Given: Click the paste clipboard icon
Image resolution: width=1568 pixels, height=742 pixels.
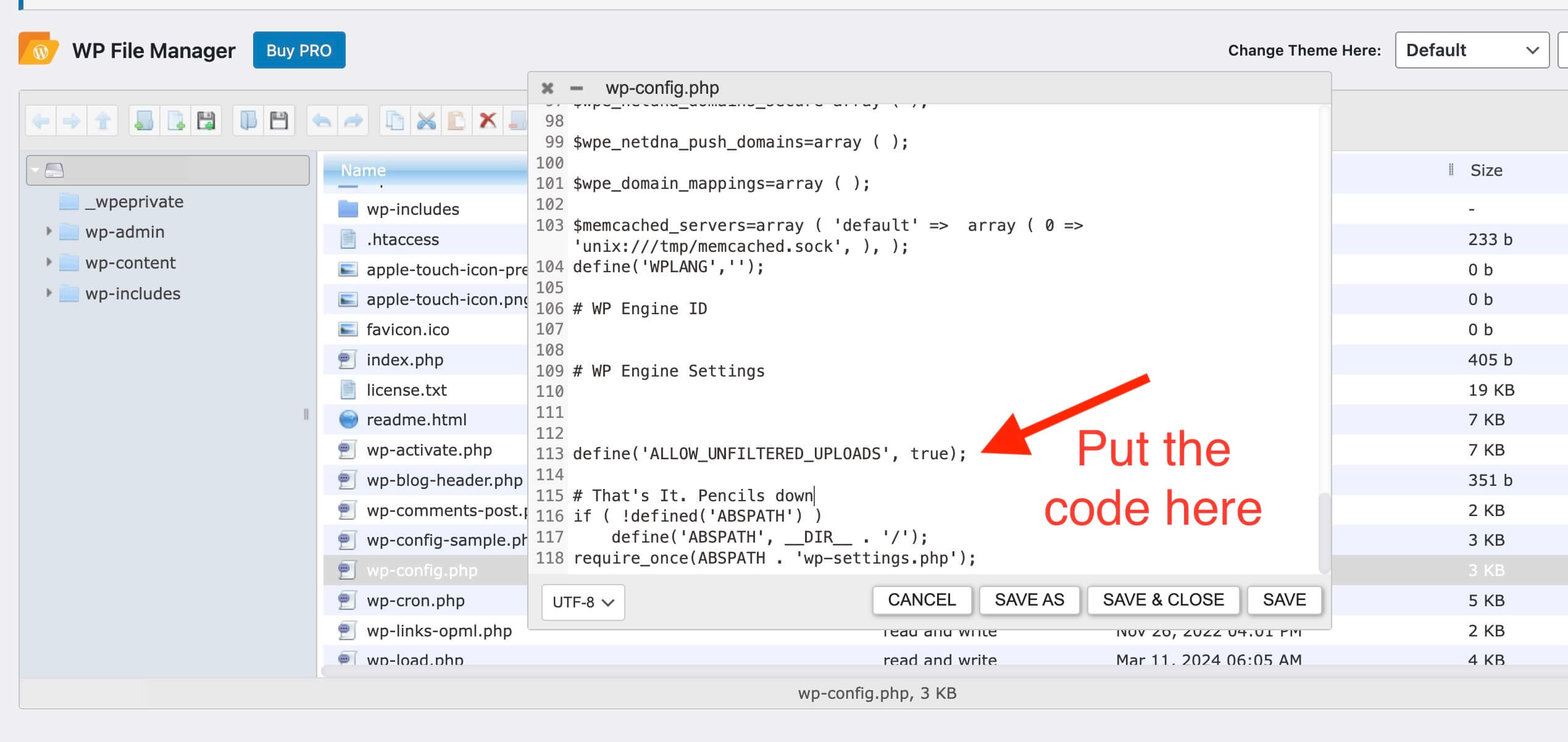Looking at the screenshot, I should point(456,121).
